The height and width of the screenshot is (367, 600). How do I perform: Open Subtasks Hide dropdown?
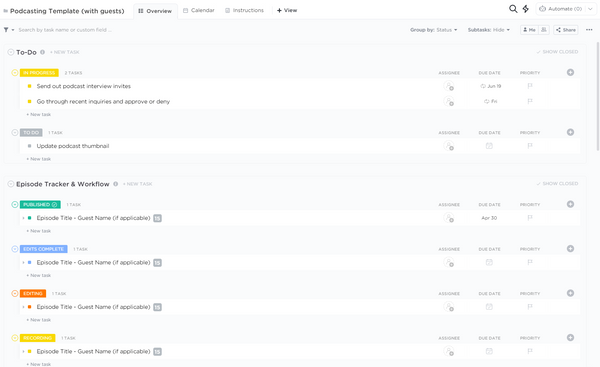[x=489, y=30]
